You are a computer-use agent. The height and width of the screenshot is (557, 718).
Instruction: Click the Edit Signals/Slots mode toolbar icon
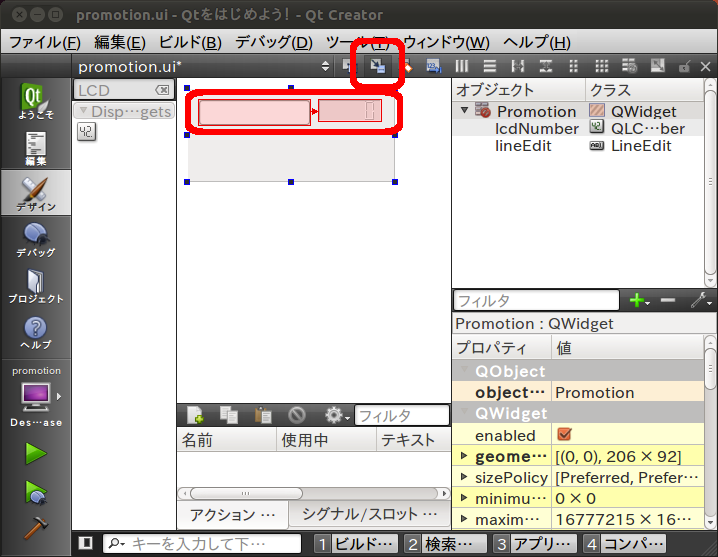378,66
